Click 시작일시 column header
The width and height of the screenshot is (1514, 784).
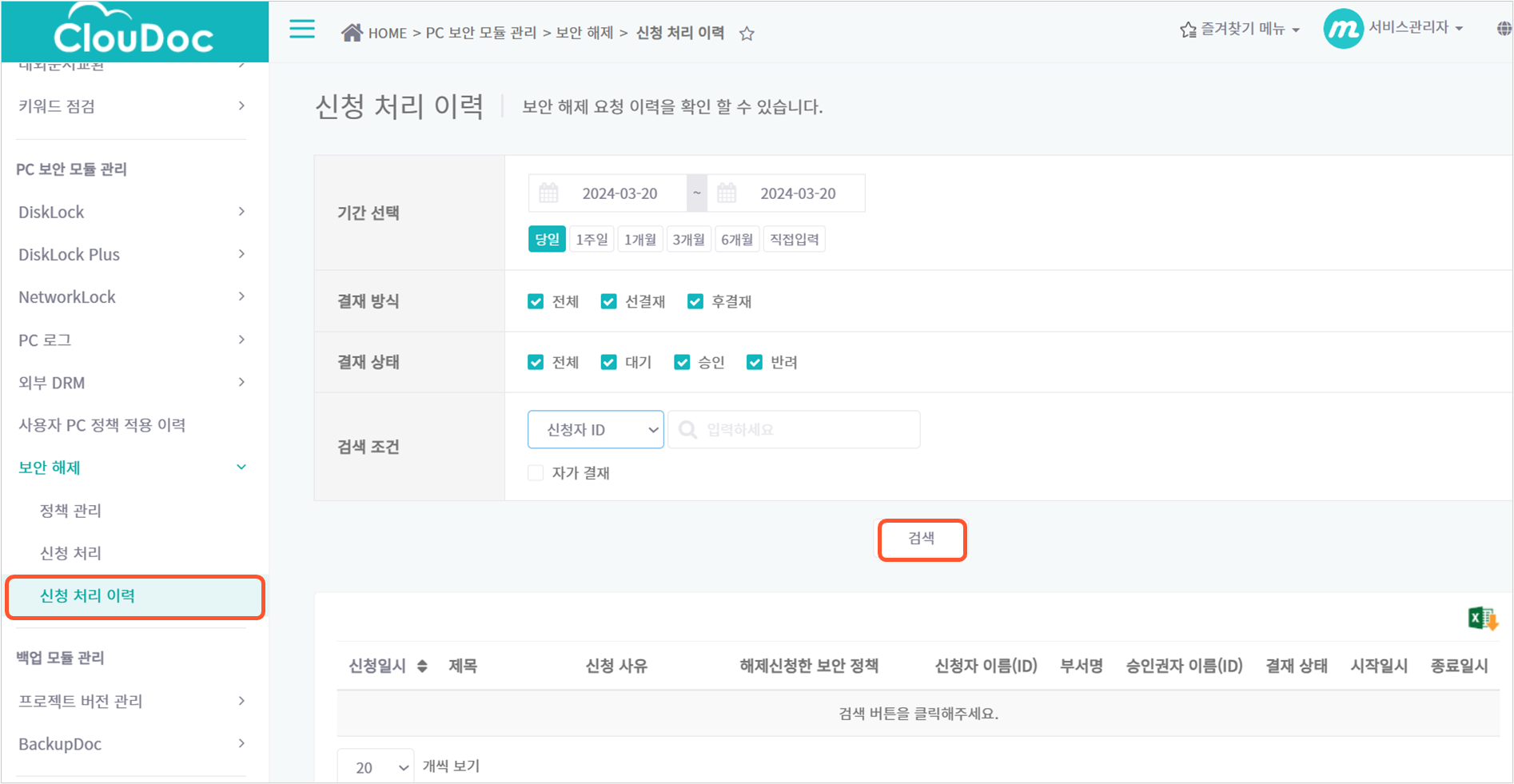pos(1379,666)
